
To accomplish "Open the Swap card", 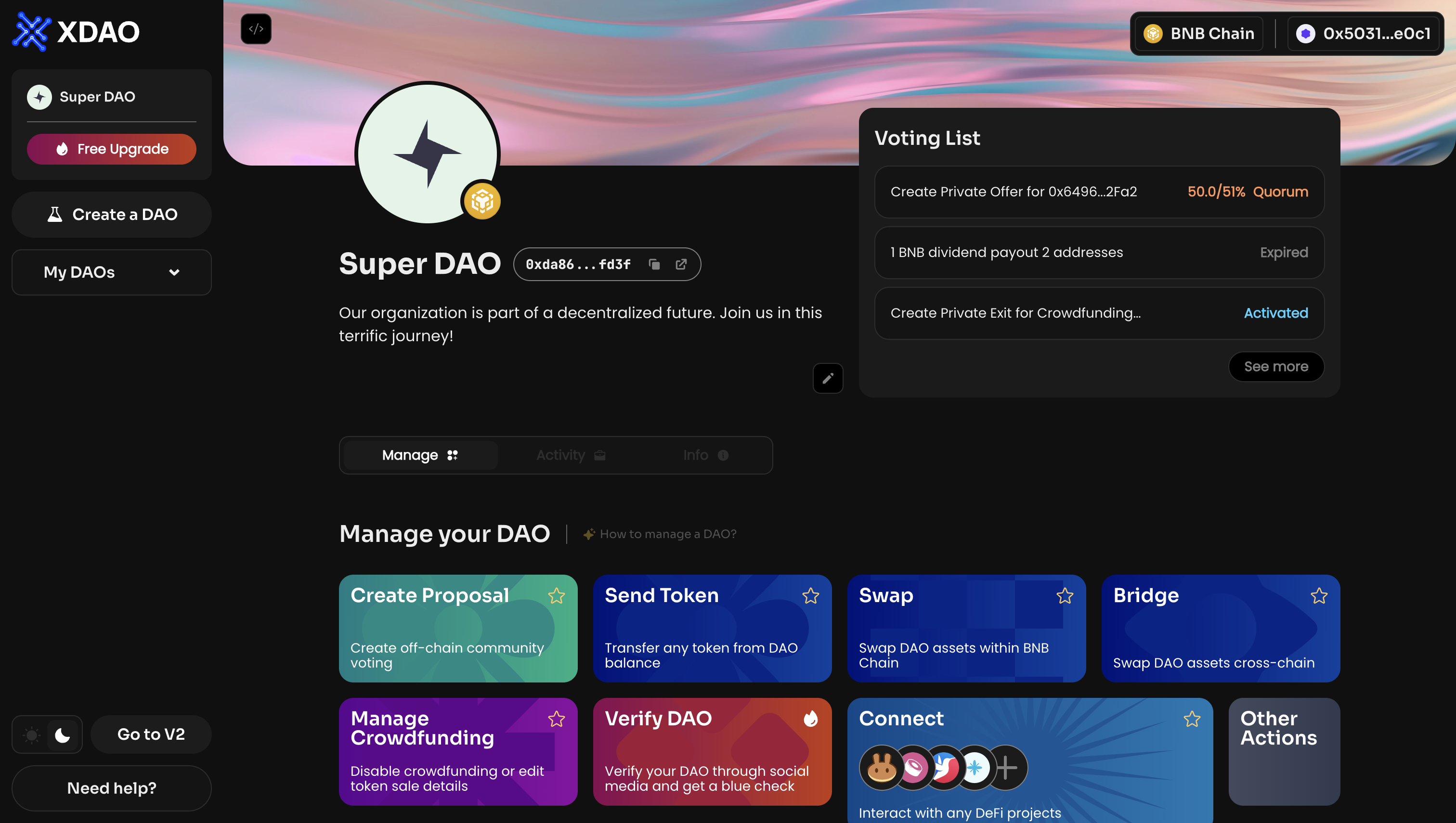I will click(966, 629).
